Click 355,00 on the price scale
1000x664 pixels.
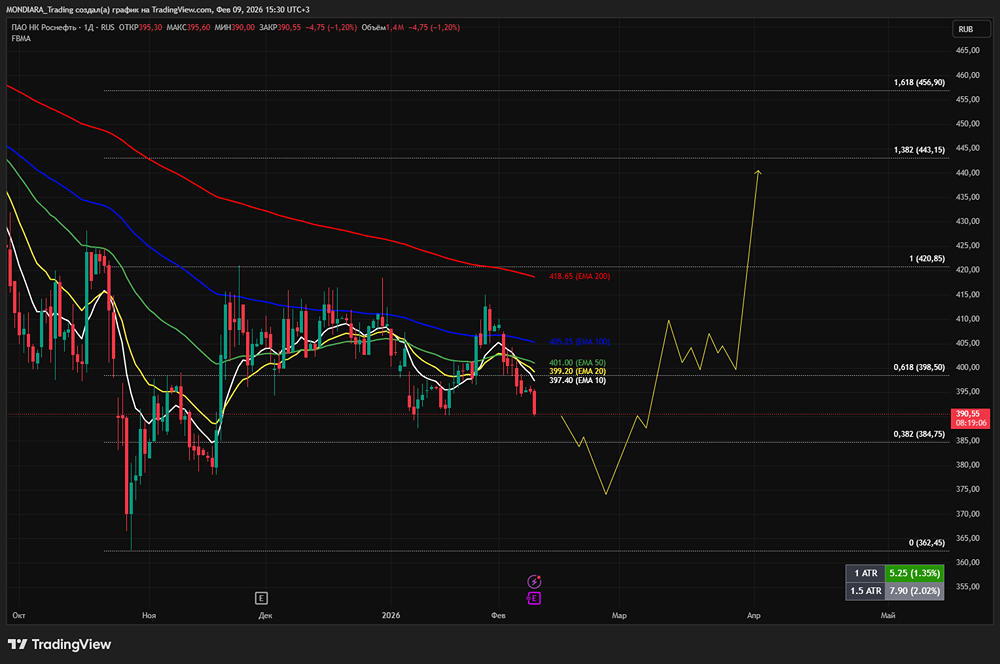[x=967, y=587]
